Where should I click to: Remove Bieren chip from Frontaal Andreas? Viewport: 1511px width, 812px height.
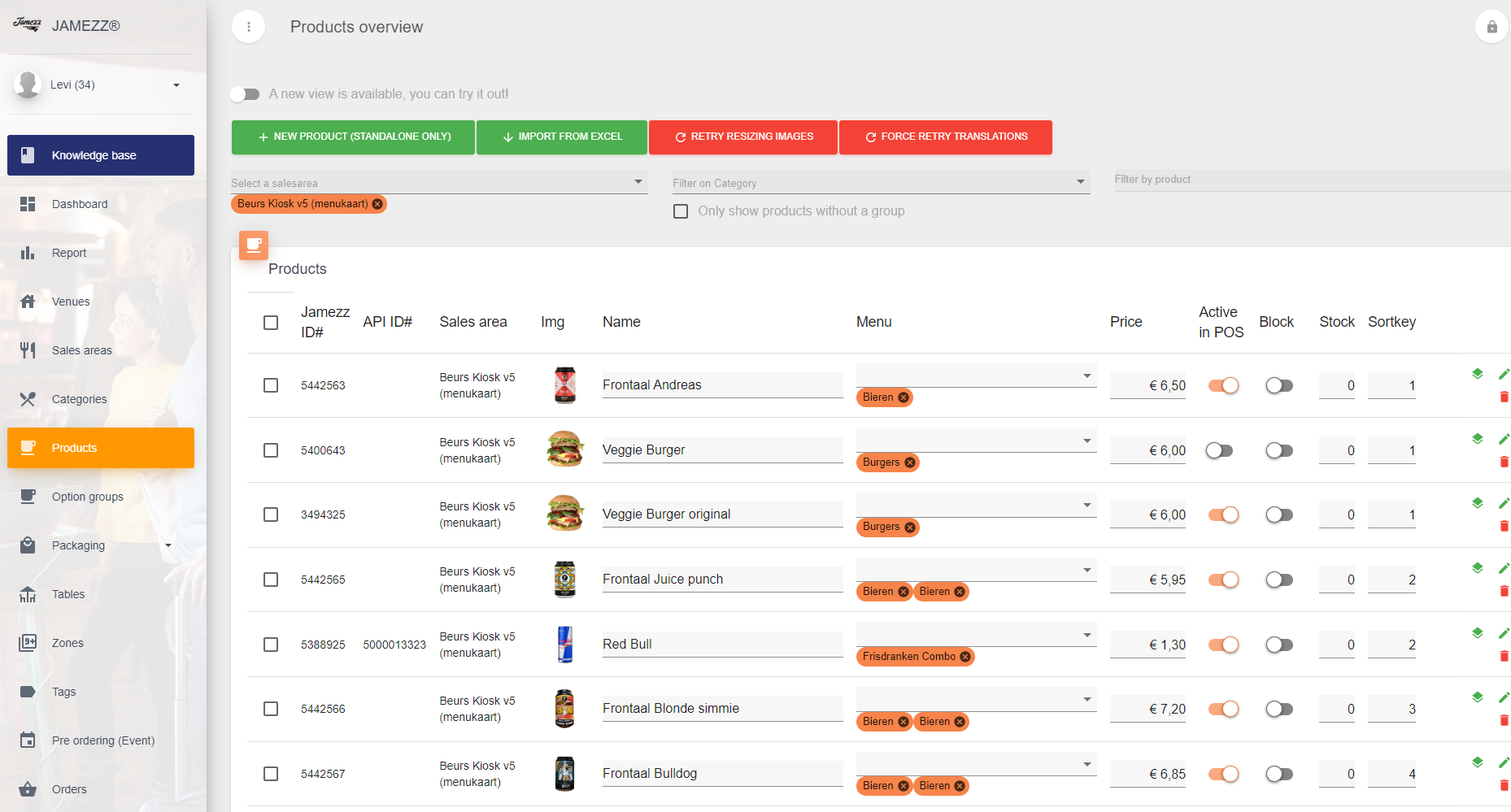pos(904,397)
